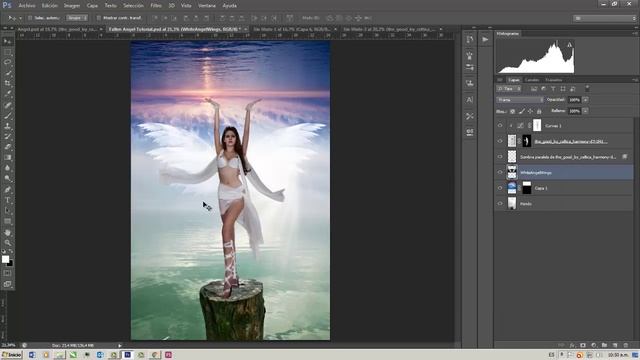Select the Horizontal Type tool
Image resolution: width=640 pixels, height=360 pixels.
[x=7, y=200]
